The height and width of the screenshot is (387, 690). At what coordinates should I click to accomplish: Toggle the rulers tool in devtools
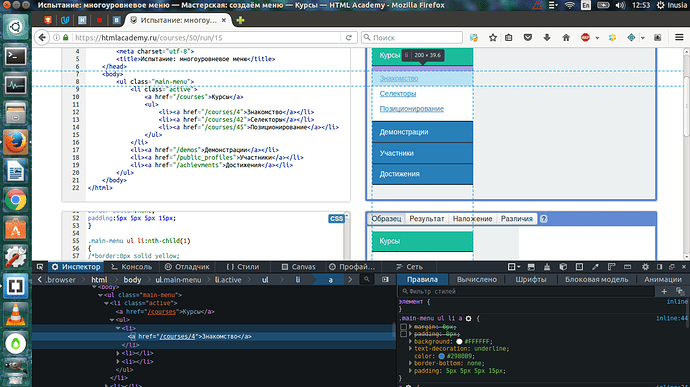(x=611, y=267)
